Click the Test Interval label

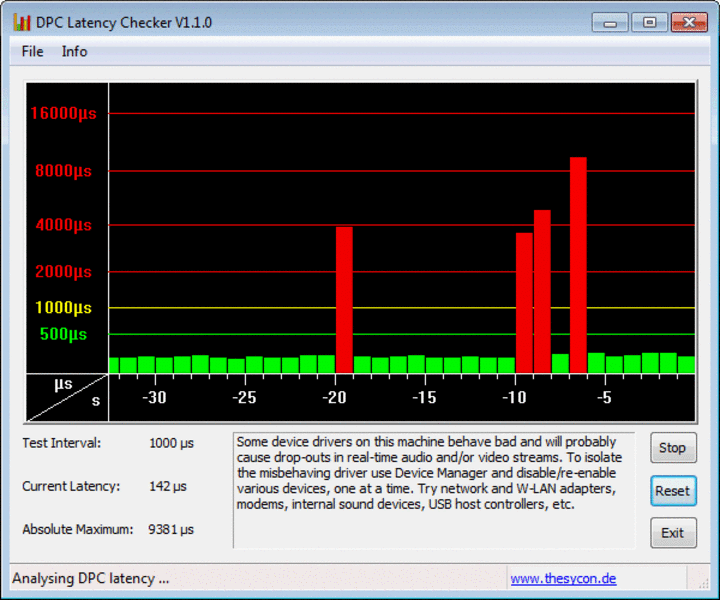pyautogui.click(x=62, y=443)
